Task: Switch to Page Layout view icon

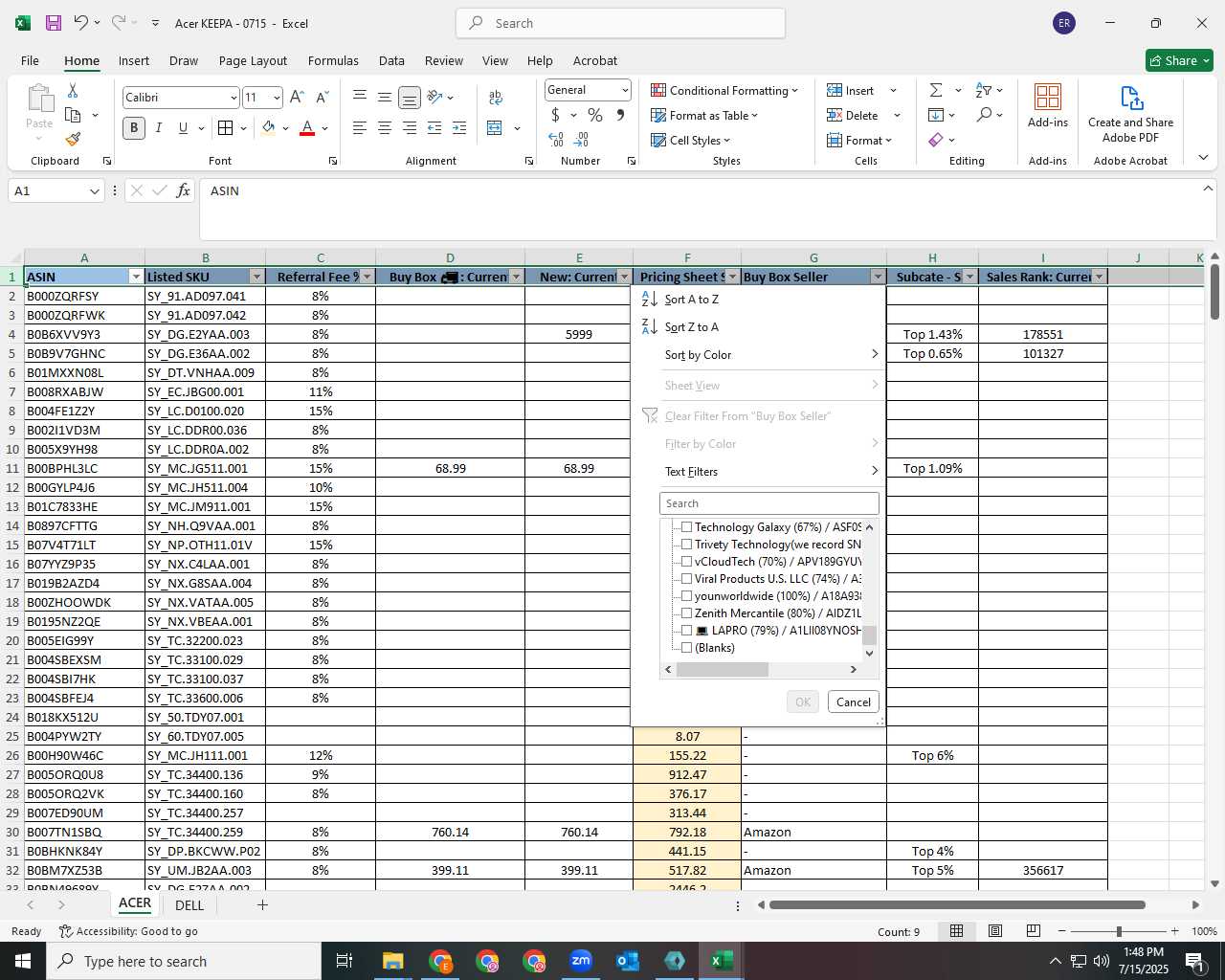Action: pyautogui.click(x=995, y=931)
